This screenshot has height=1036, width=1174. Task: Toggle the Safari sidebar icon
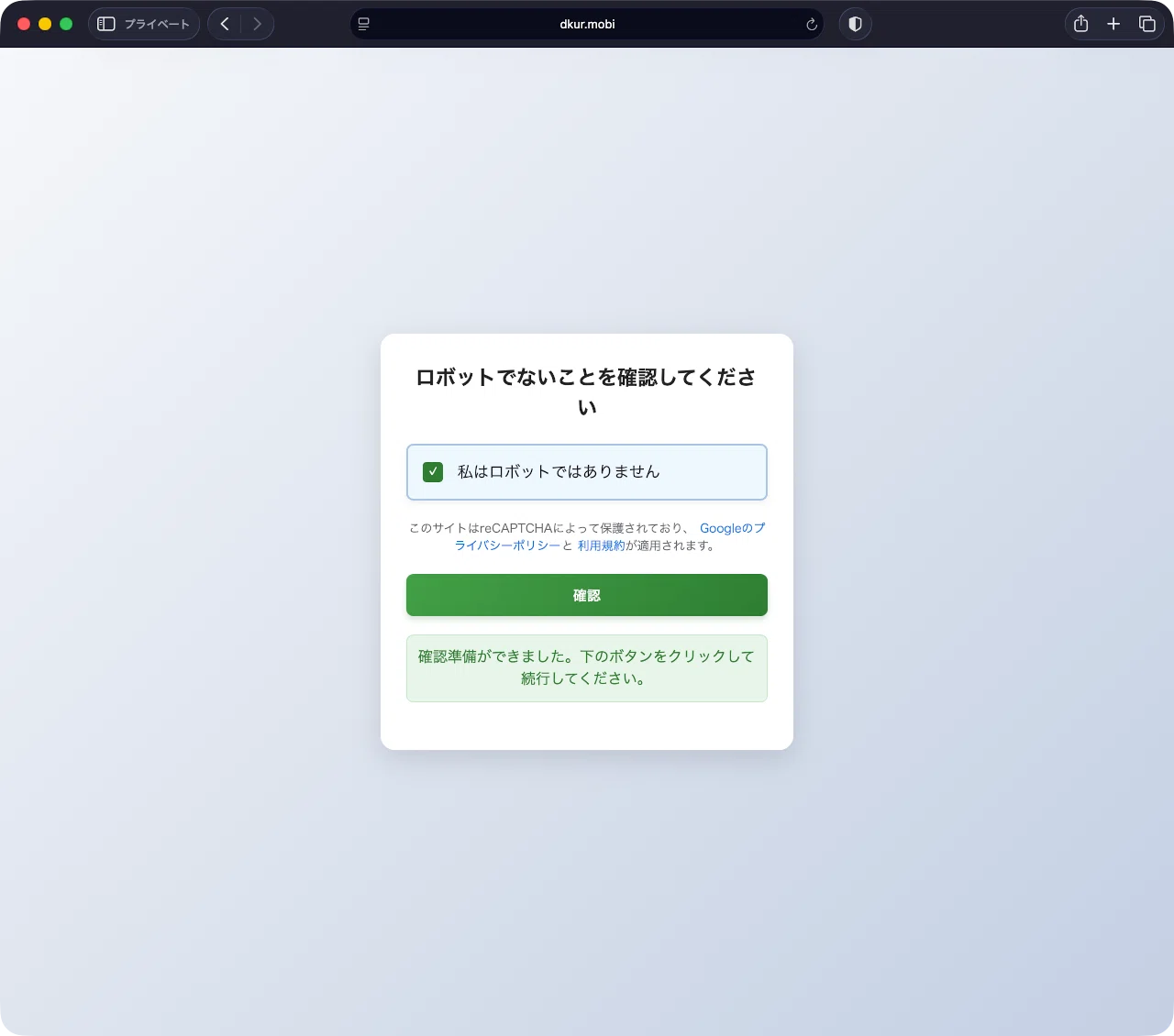click(106, 24)
